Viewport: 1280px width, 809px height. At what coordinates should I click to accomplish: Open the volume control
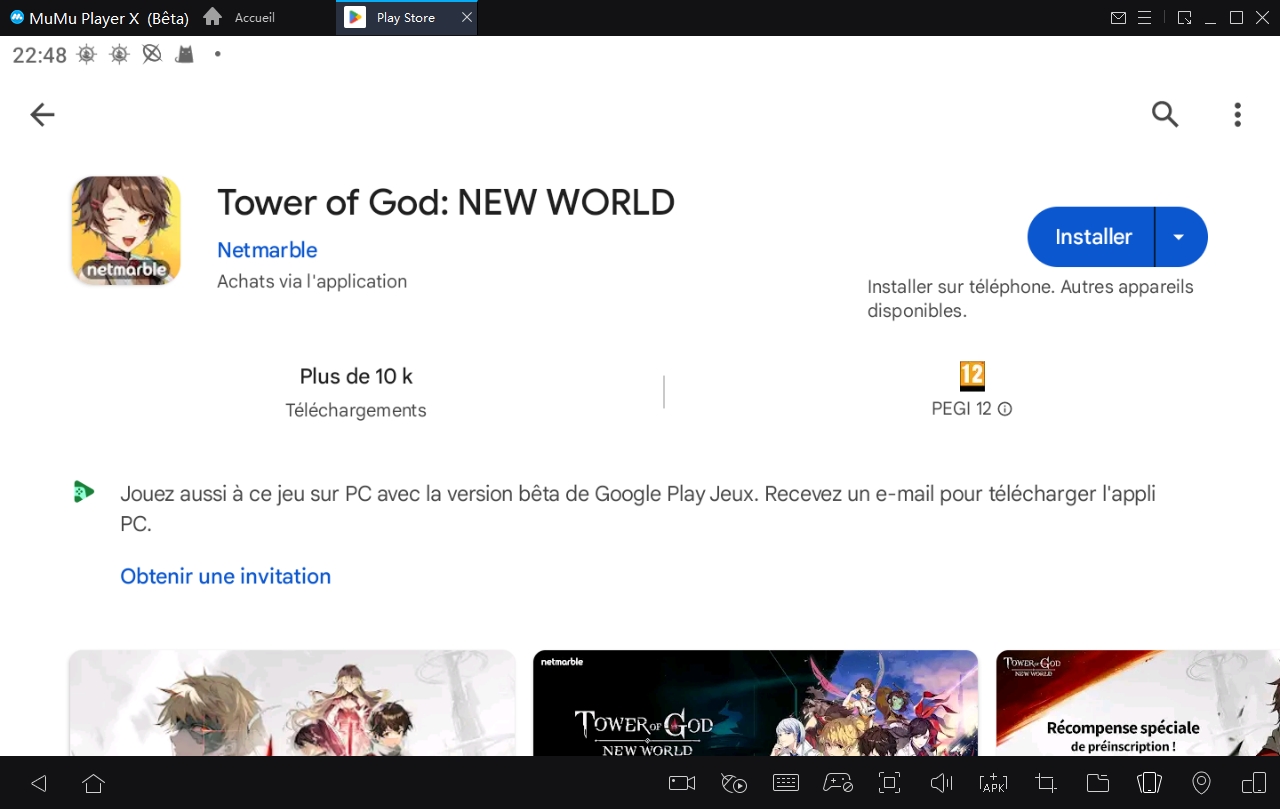tap(941, 783)
